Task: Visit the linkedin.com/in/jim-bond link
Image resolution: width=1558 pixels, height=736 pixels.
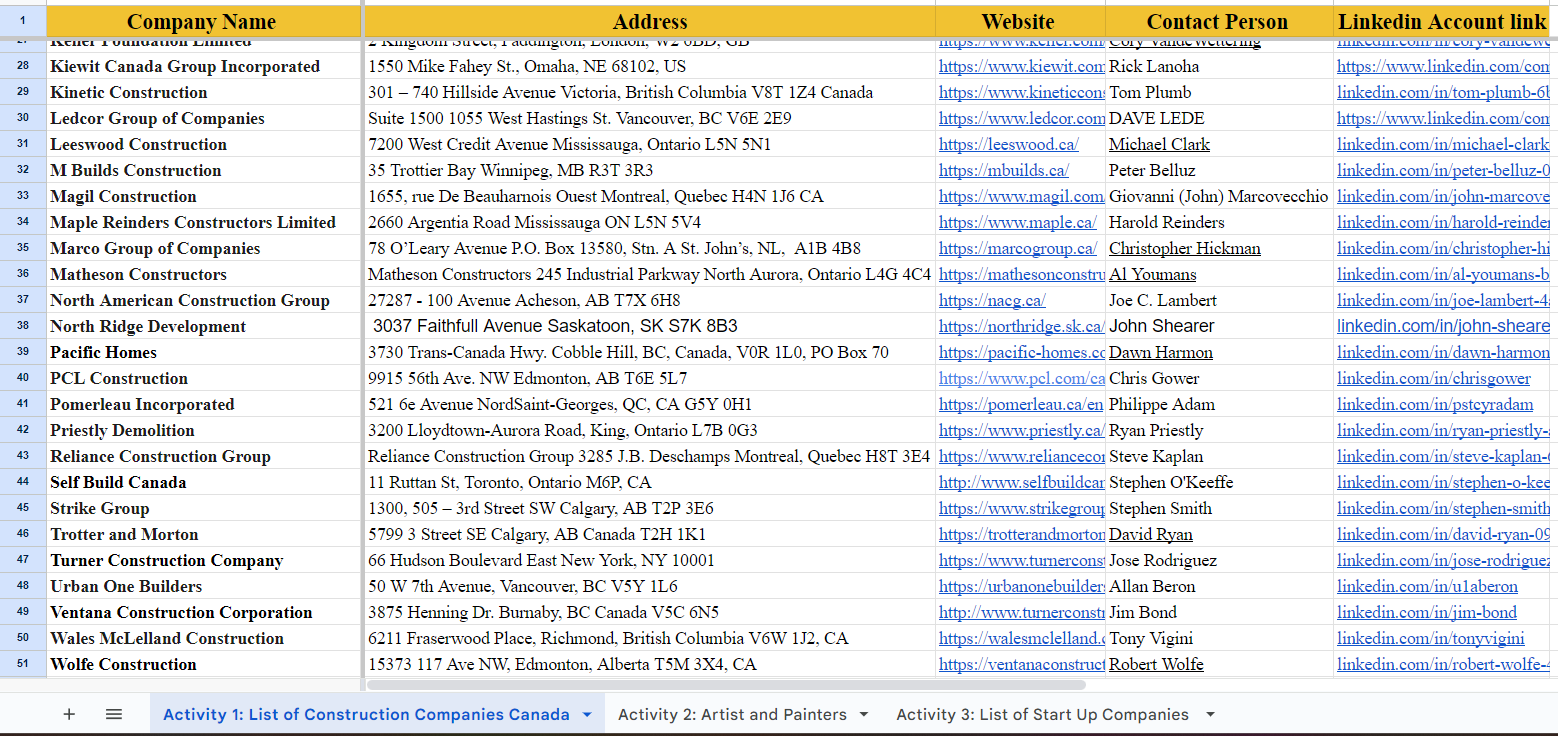Action: click(x=1427, y=613)
